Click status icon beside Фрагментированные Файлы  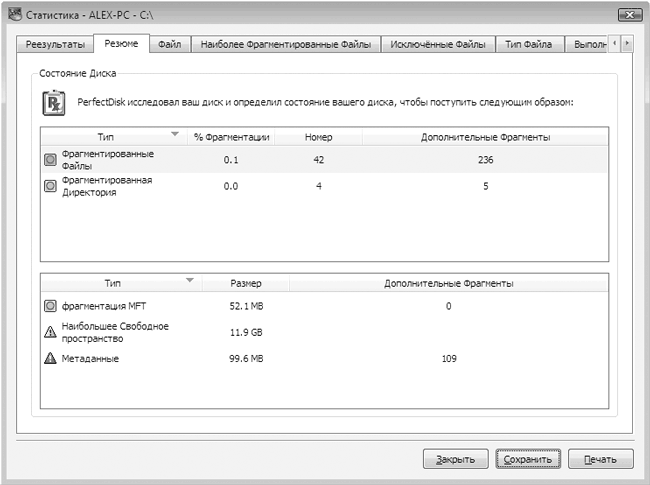50,160
